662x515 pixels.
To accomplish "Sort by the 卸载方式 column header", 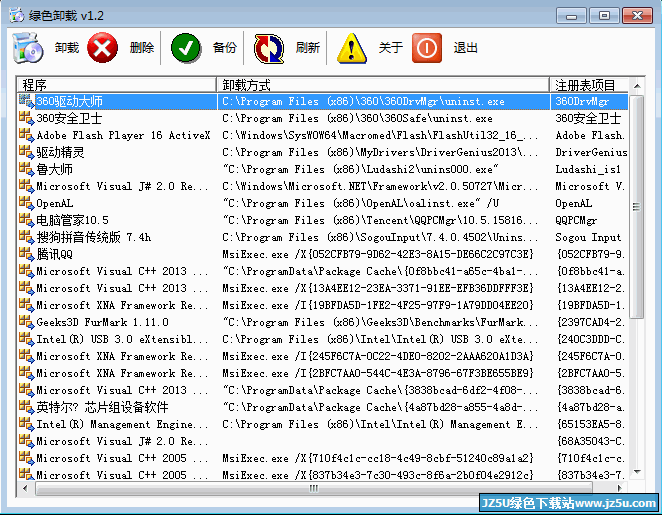I will (x=383, y=85).
